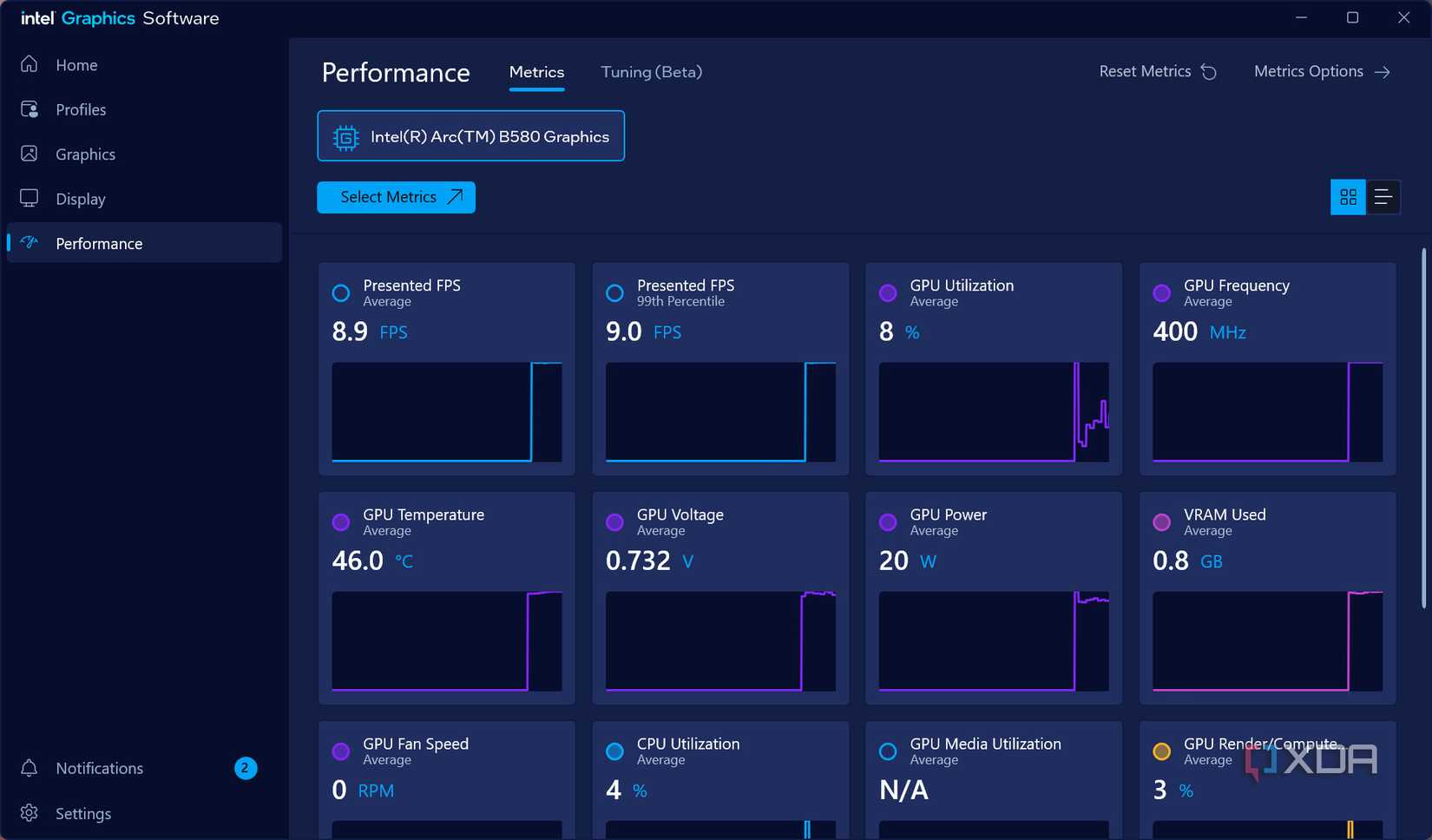Switch to list view layout
Screen dimensions: 1432x840
tap(1382, 197)
